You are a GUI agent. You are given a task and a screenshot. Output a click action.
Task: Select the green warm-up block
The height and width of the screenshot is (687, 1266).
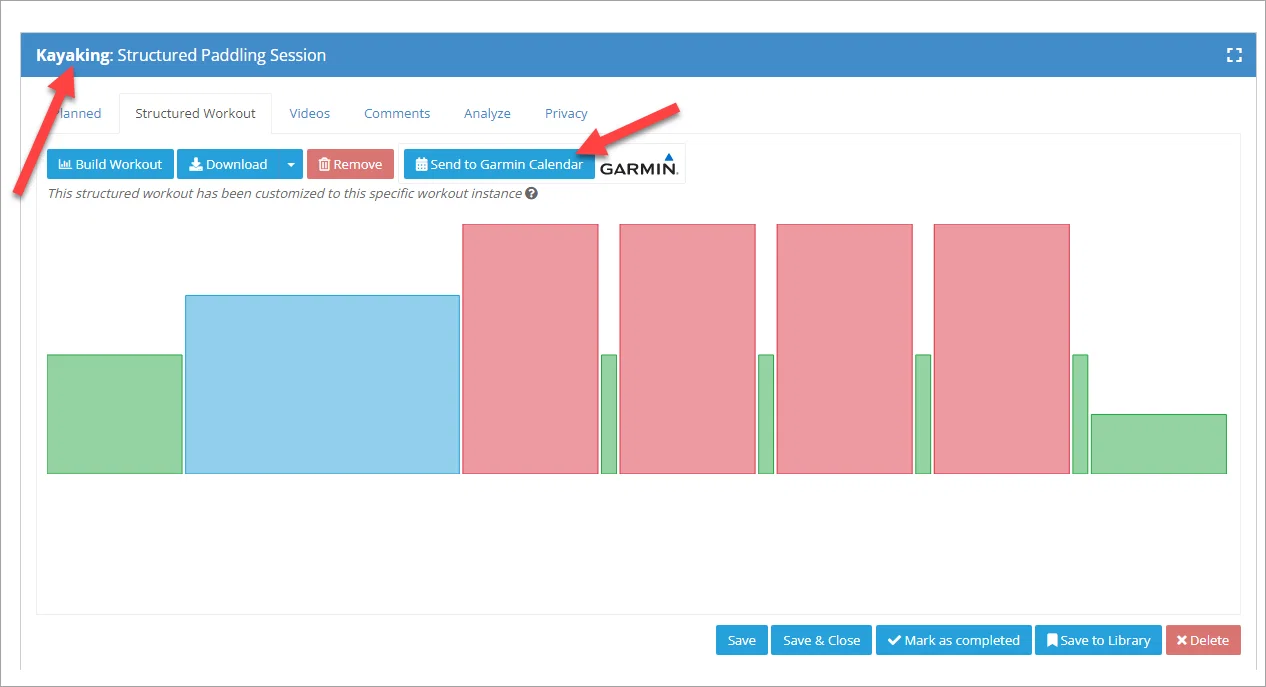tap(114, 414)
